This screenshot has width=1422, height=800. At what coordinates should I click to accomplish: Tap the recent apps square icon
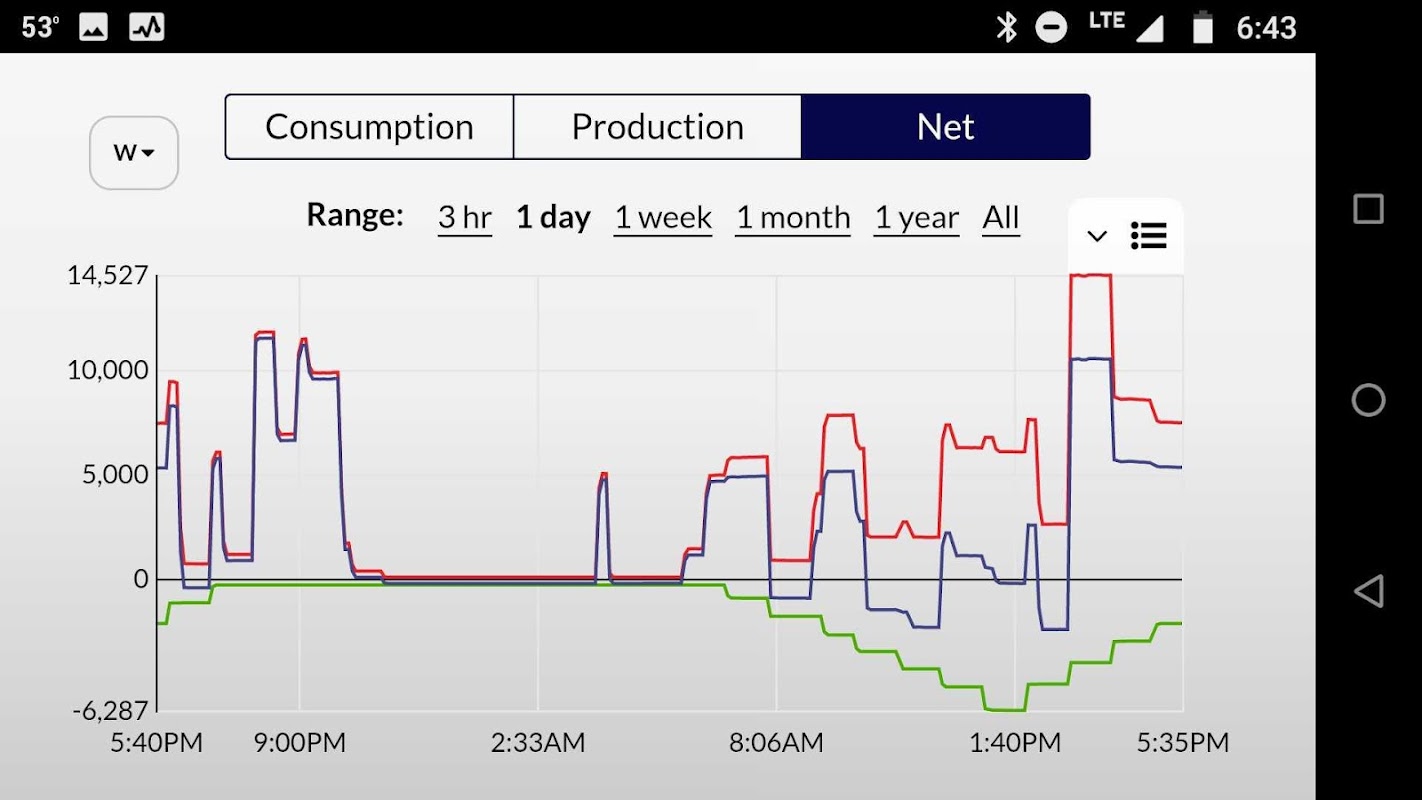[1368, 209]
